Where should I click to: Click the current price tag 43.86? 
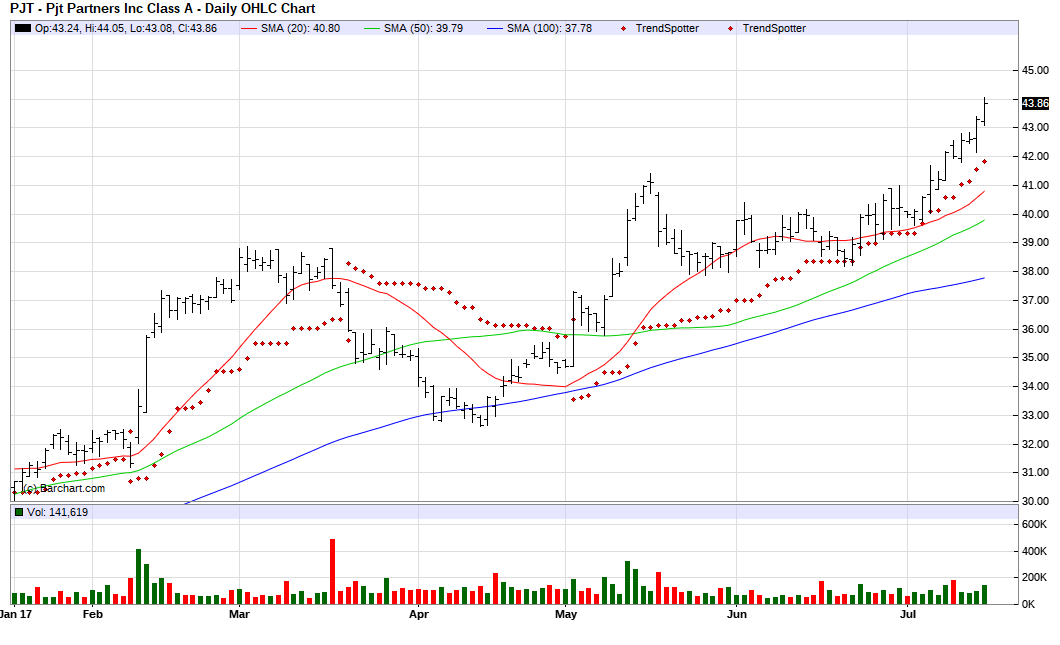(x=1035, y=103)
